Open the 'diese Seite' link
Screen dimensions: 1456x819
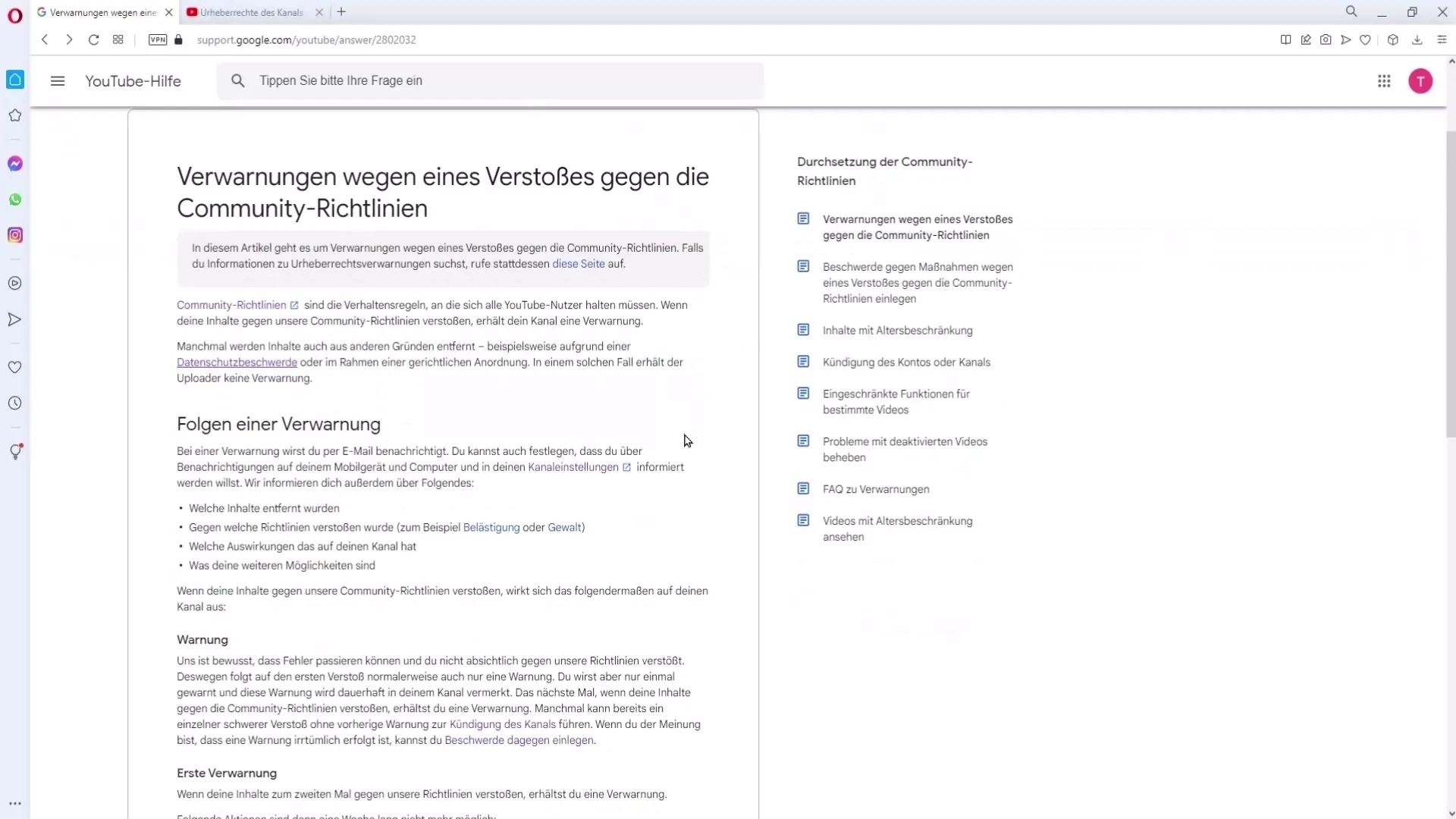click(x=579, y=264)
